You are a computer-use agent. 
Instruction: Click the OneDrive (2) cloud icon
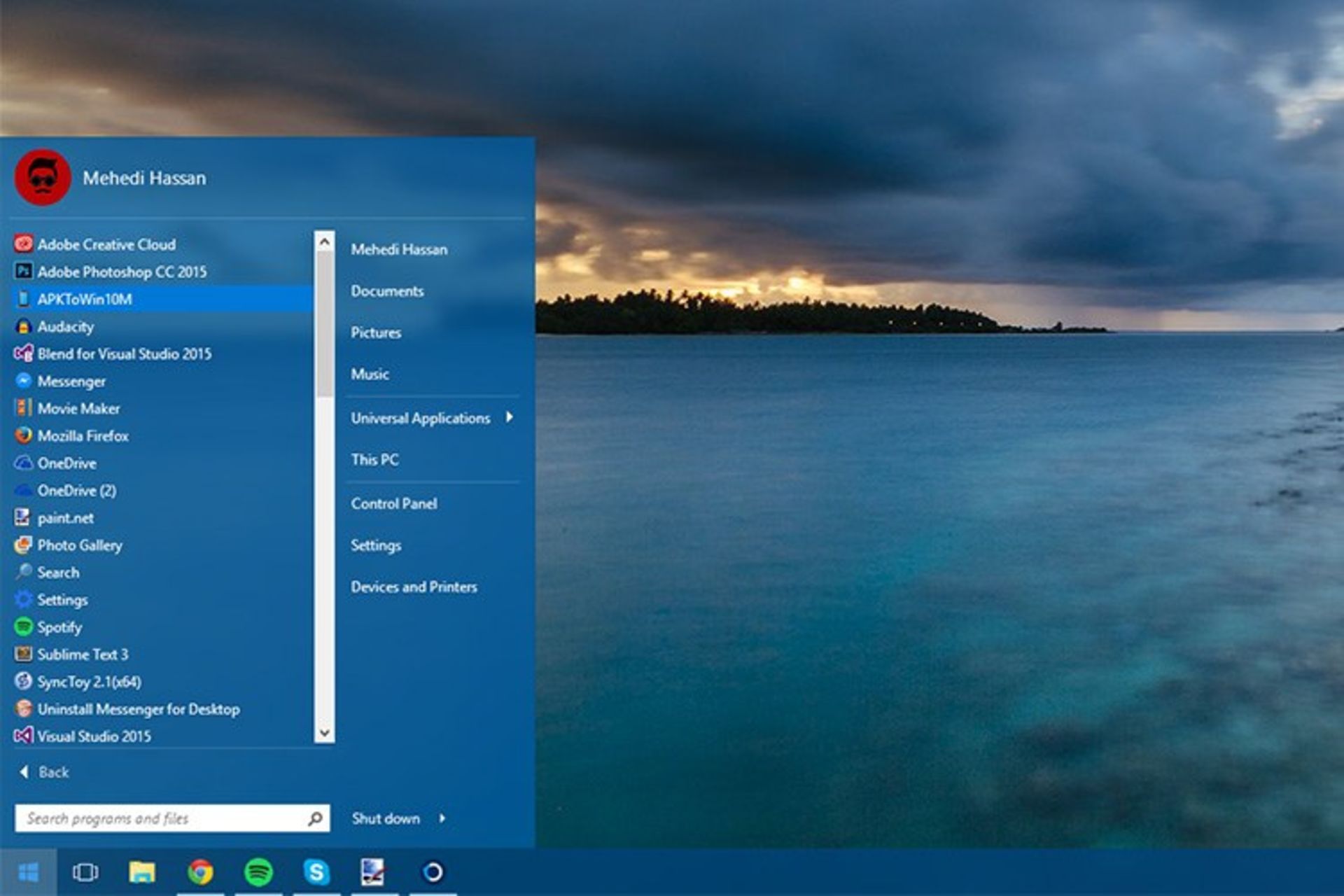point(24,490)
